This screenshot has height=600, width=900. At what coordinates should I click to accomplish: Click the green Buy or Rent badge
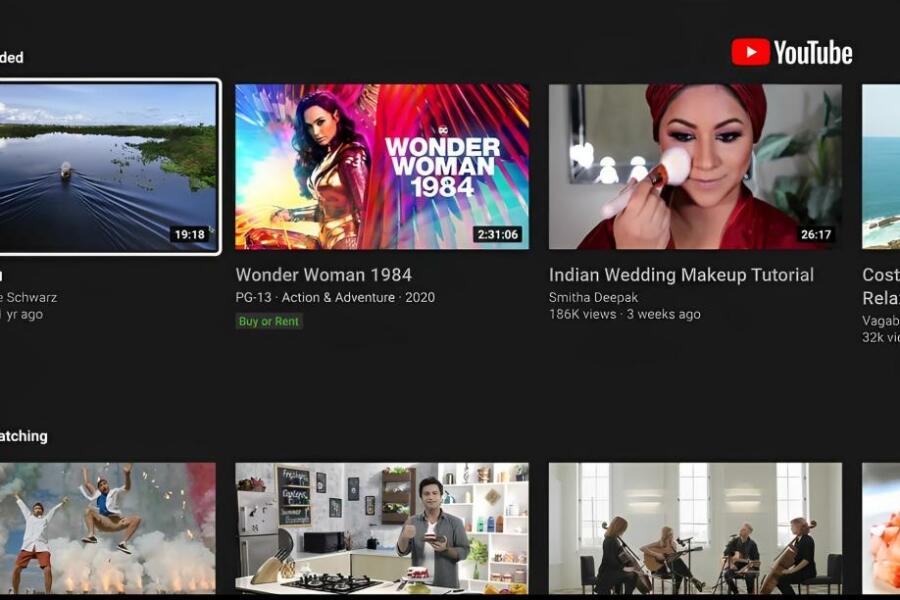point(269,322)
